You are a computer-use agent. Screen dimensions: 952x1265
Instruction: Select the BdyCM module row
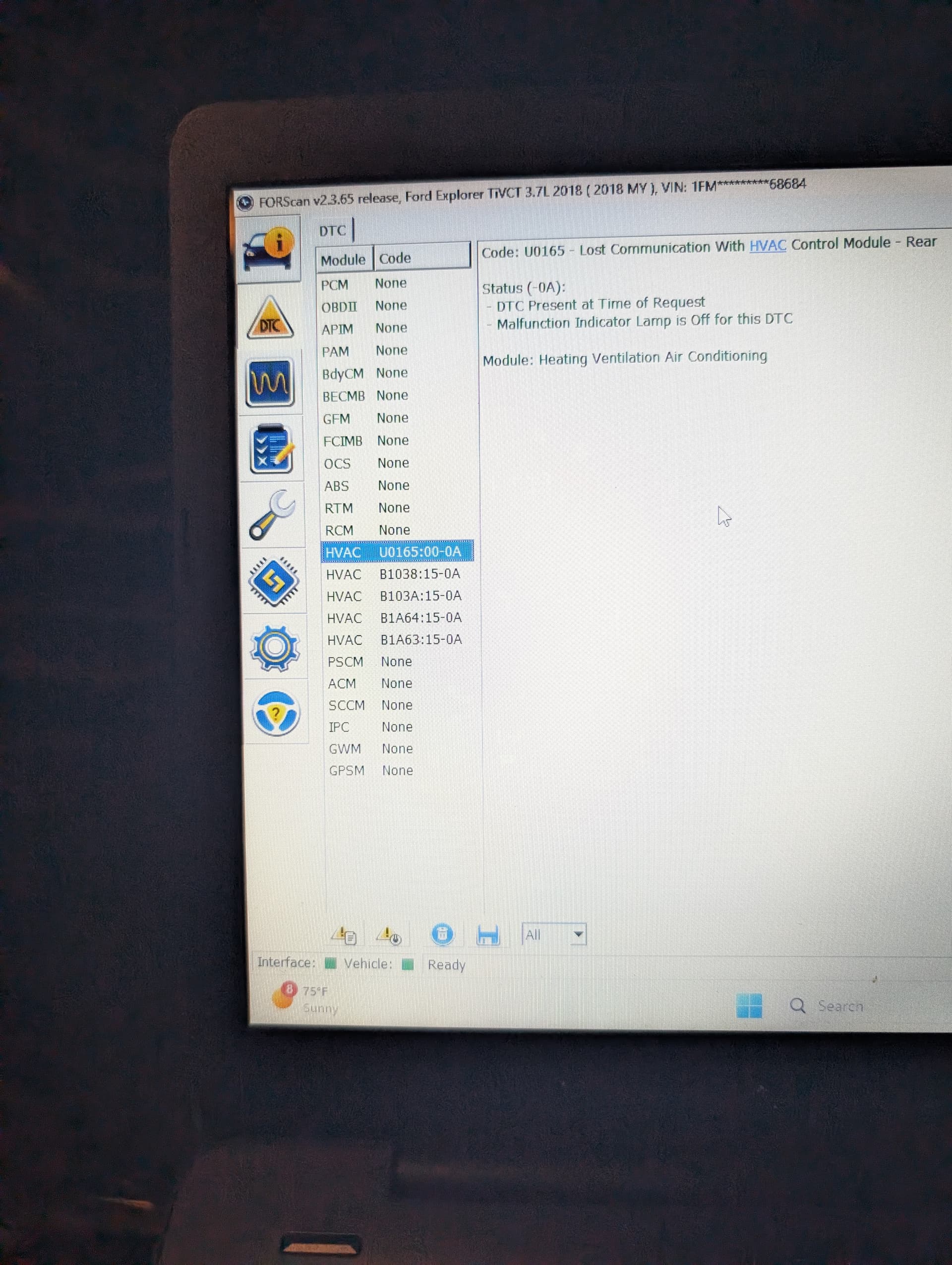point(396,373)
